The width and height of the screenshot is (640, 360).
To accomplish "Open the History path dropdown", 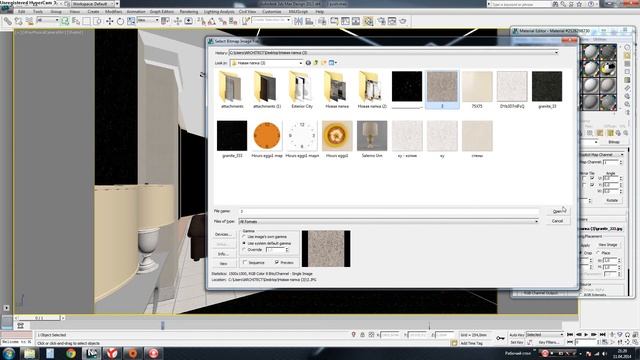I will coord(556,53).
